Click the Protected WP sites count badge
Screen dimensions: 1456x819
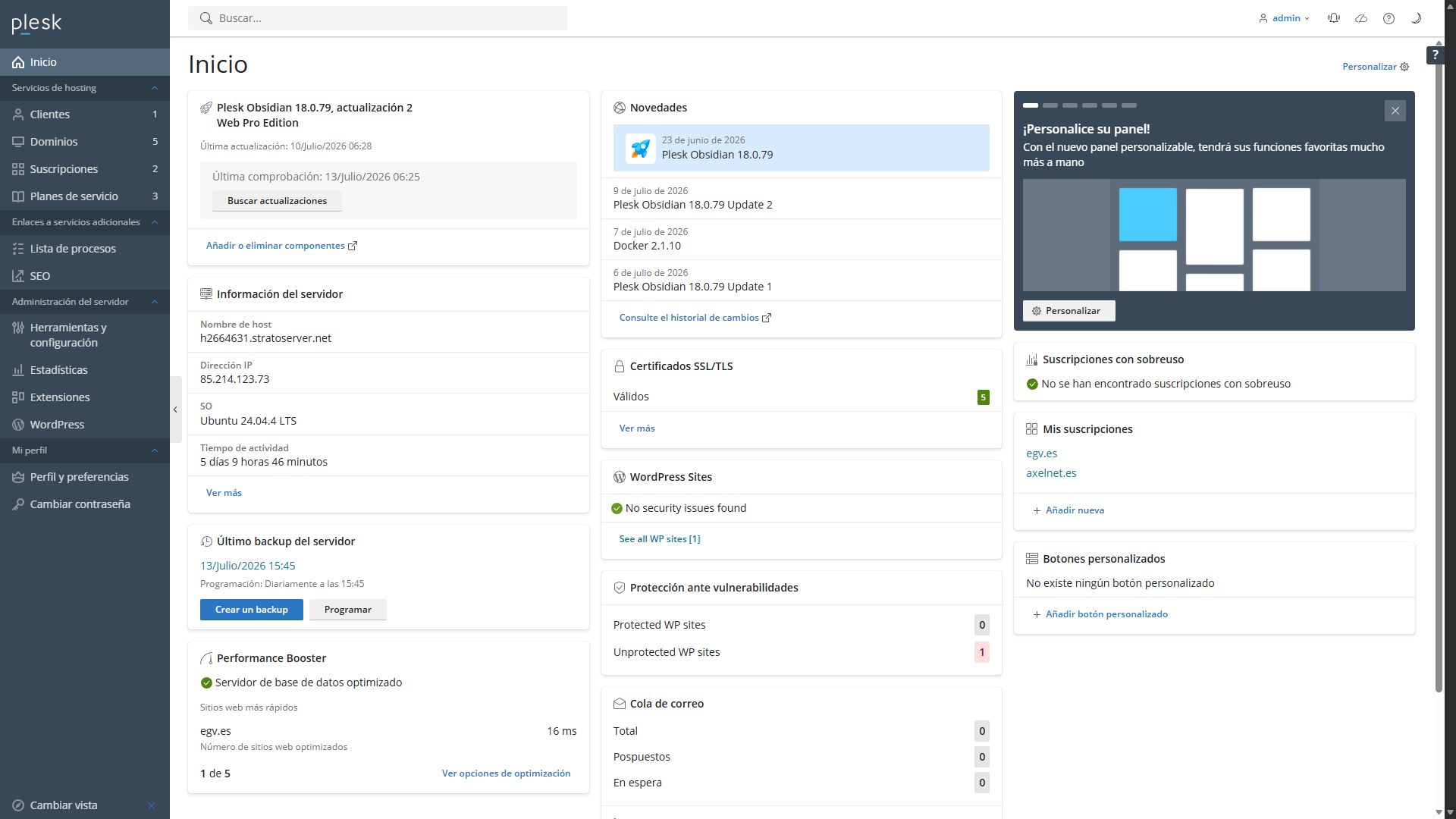[x=982, y=625]
